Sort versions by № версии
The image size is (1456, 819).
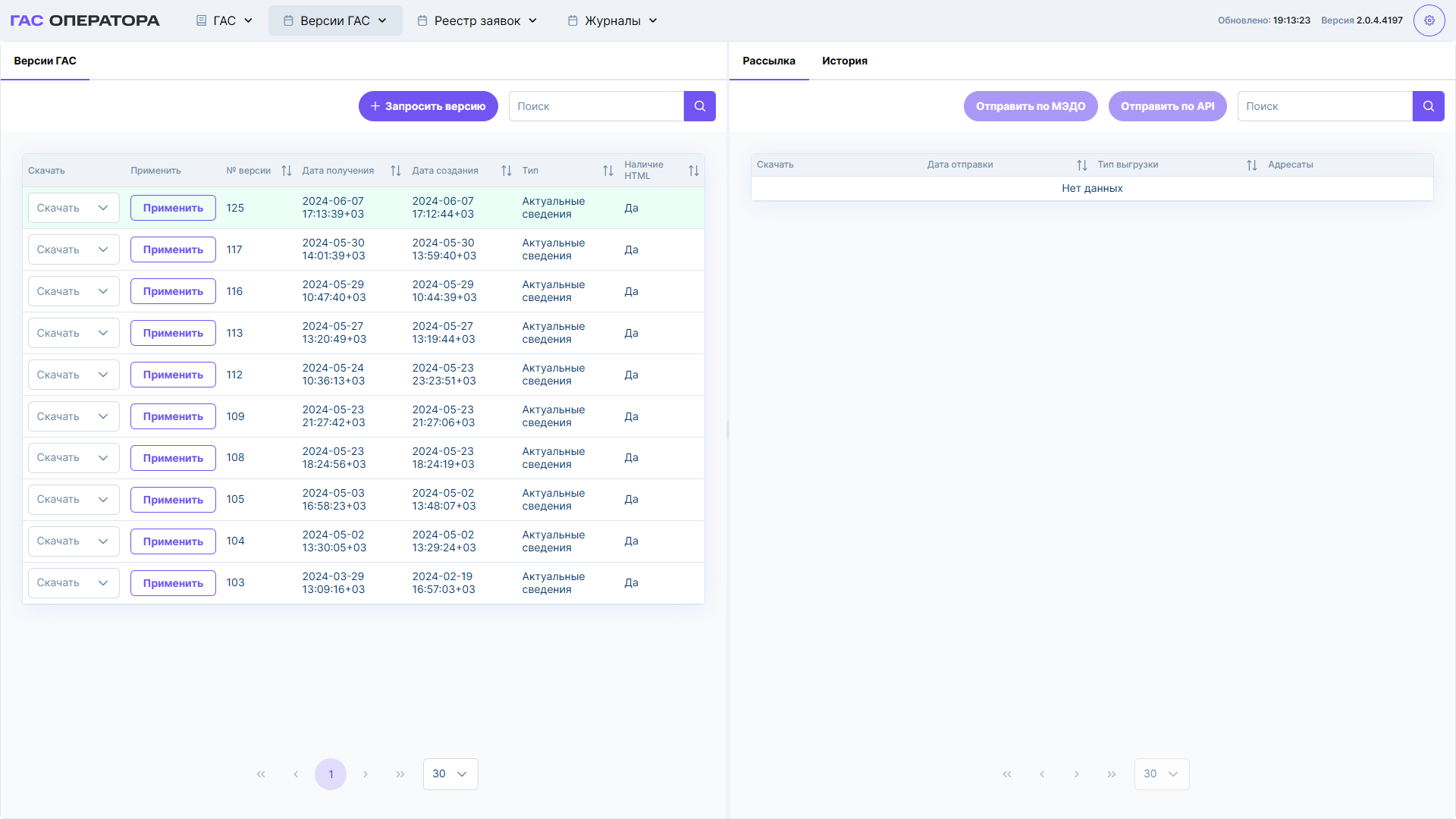click(x=287, y=171)
